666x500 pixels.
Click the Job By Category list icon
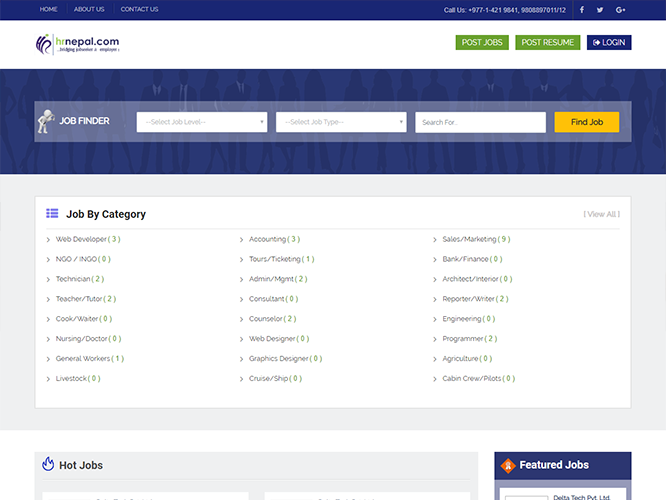52,213
